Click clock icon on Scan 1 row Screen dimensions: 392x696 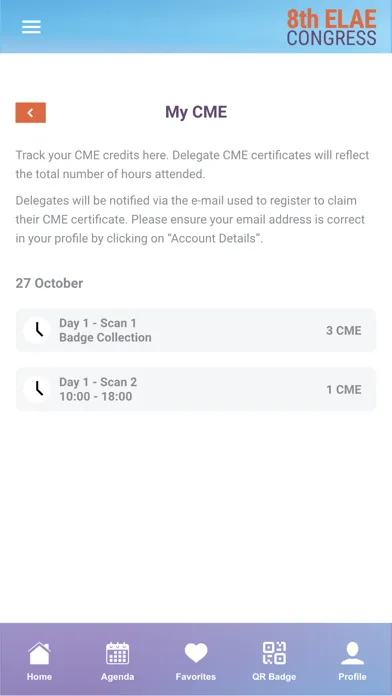click(37, 330)
